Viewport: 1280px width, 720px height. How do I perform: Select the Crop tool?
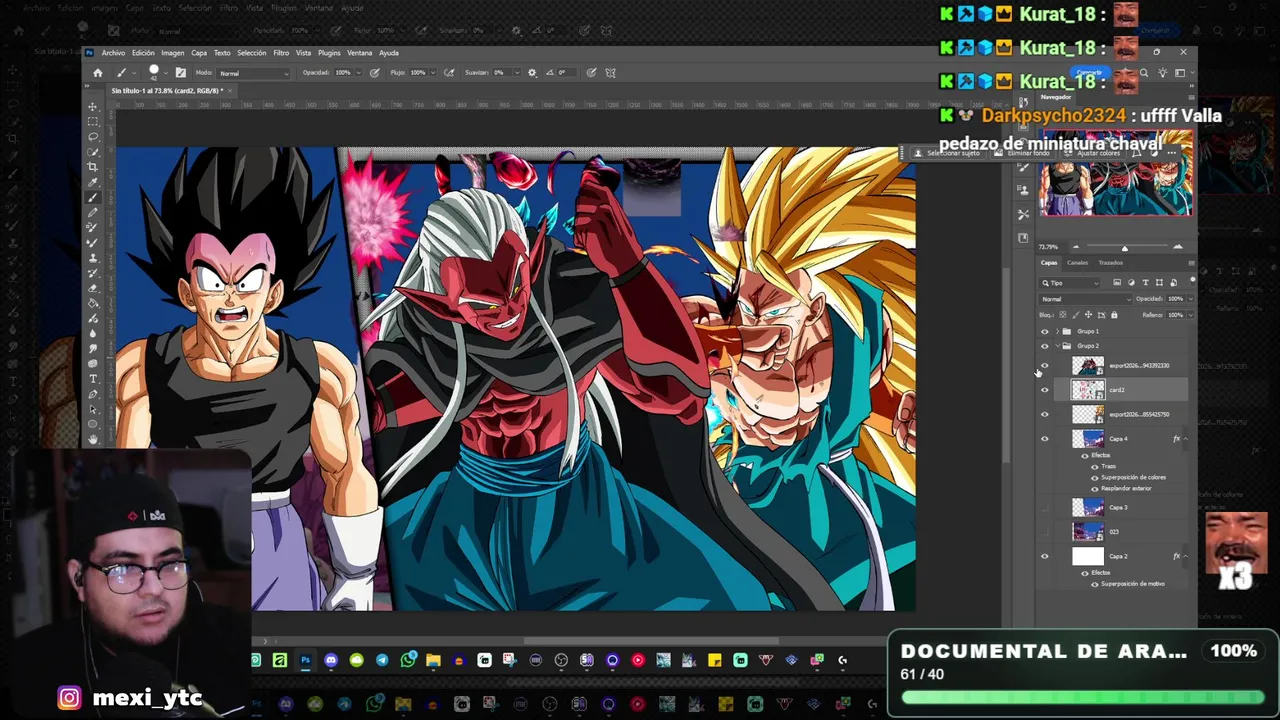(x=93, y=167)
